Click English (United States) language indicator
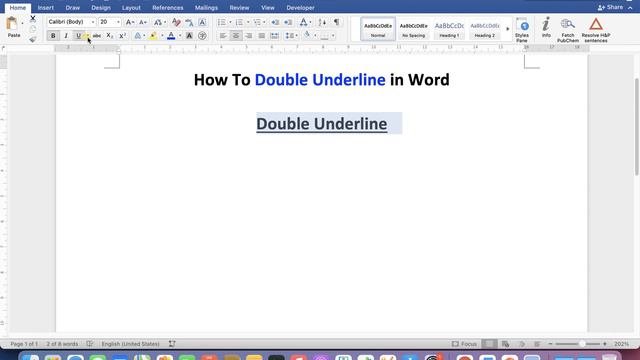Viewport: 640px width, 360px height. (x=131, y=344)
